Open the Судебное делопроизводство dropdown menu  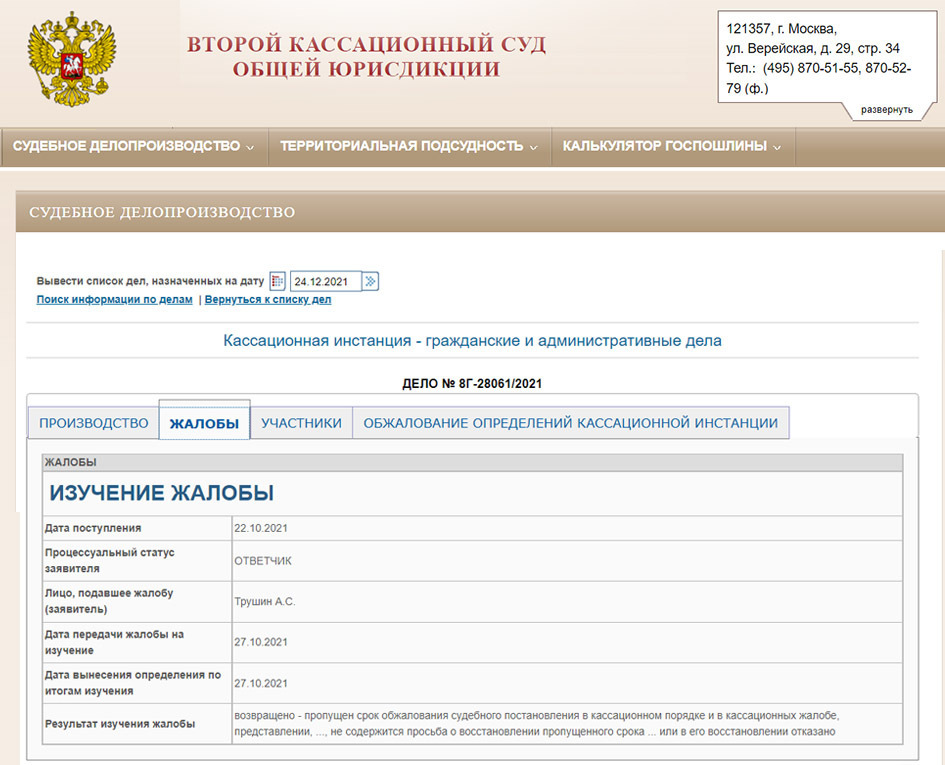click(x=133, y=146)
